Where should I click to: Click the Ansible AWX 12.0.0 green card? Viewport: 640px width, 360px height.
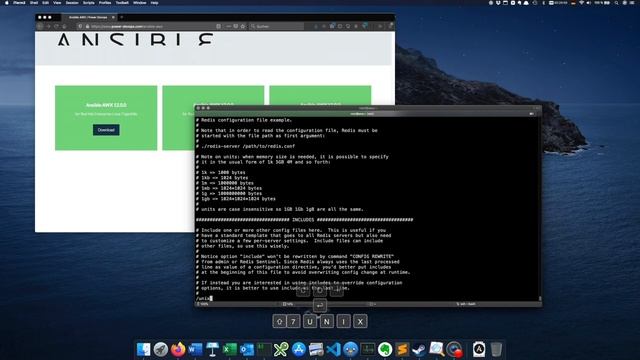[x=106, y=118]
